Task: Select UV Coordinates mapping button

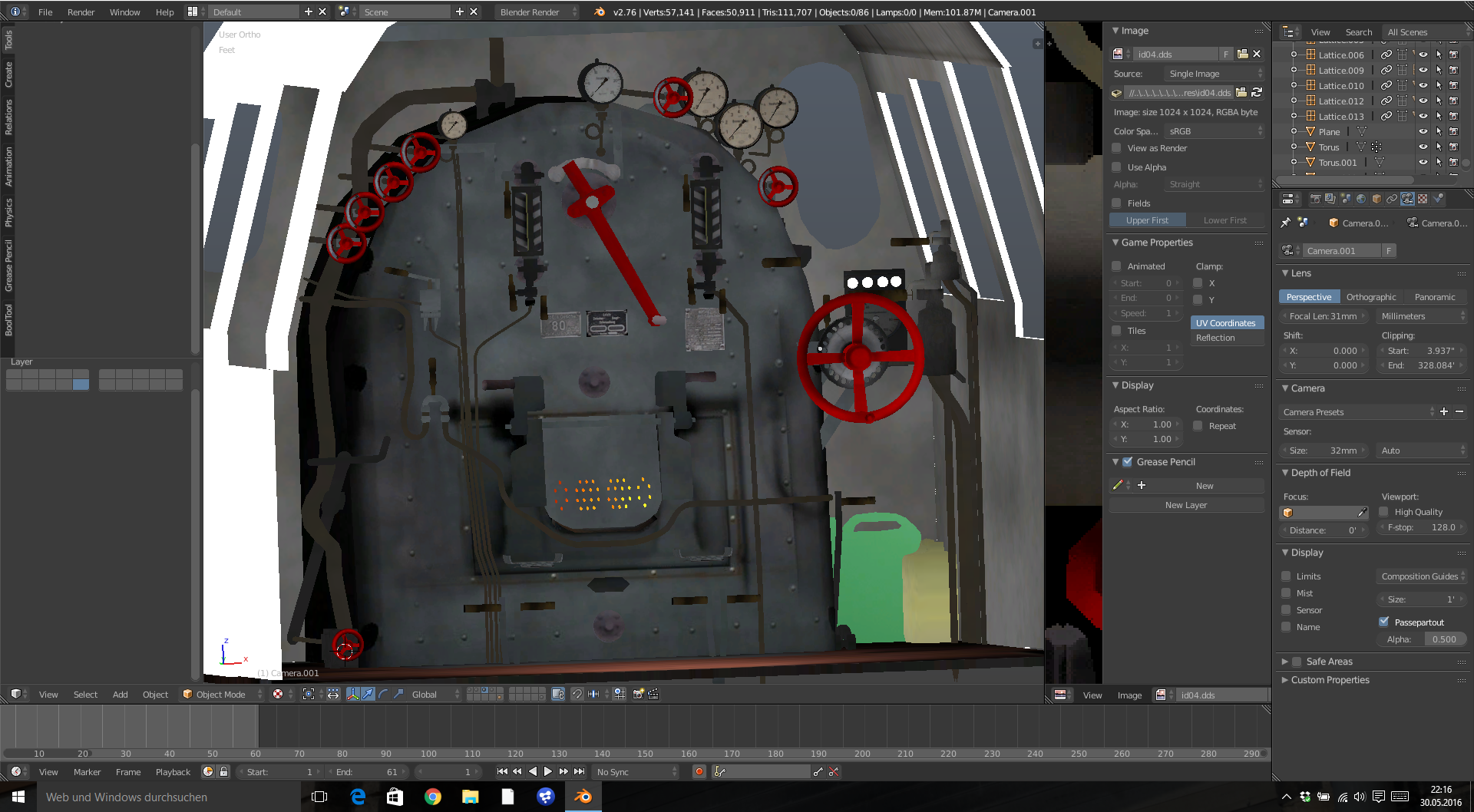Action: pos(1225,323)
